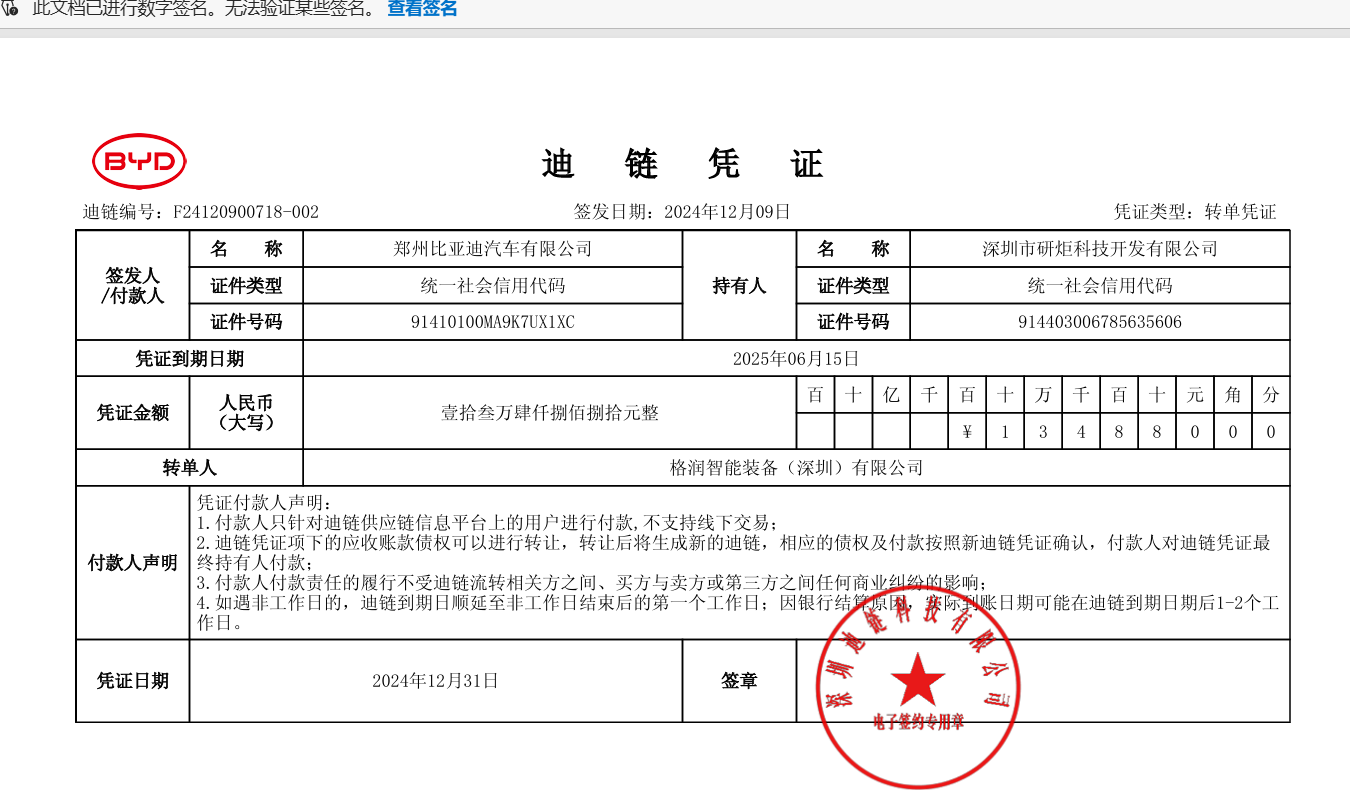
Task: Click holder 证件类型 label
Action: pyautogui.click(x=853, y=286)
